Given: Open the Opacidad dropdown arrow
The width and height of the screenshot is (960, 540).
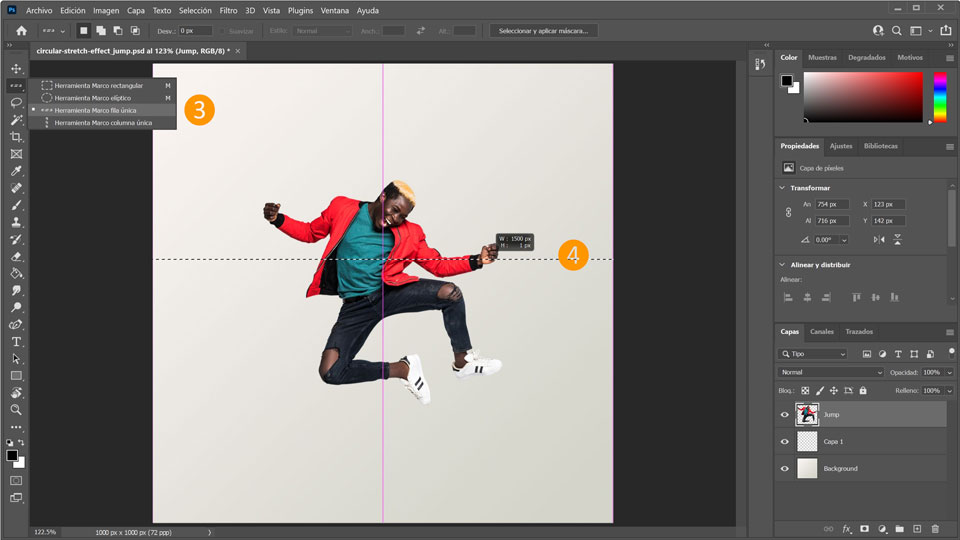Looking at the screenshot, I should click(x=948, y=372).
